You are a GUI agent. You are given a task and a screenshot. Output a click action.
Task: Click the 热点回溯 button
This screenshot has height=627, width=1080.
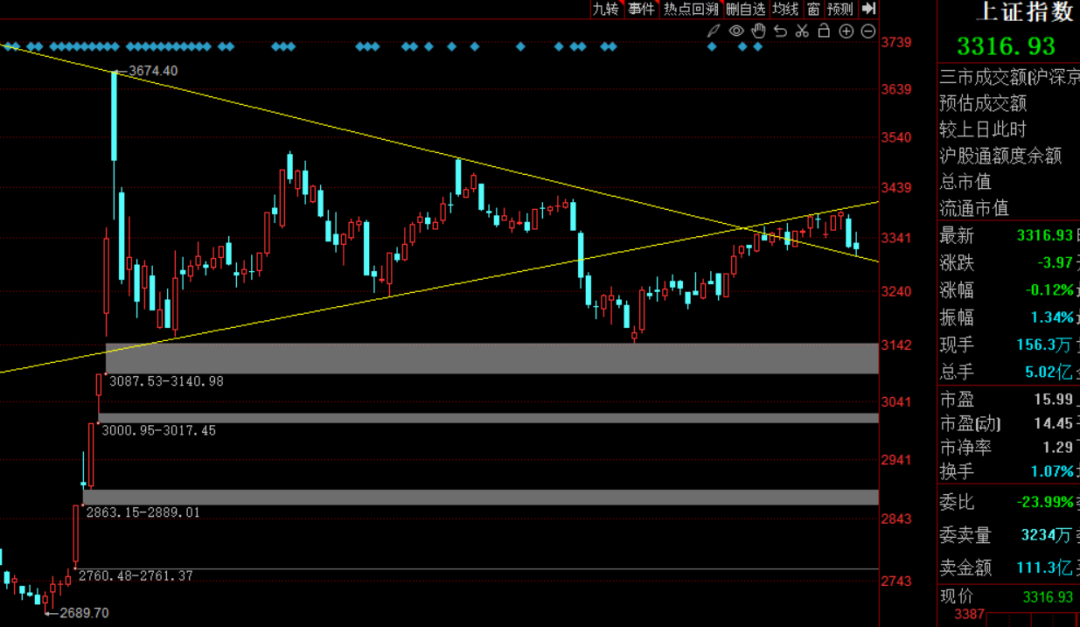pos(691,9)
